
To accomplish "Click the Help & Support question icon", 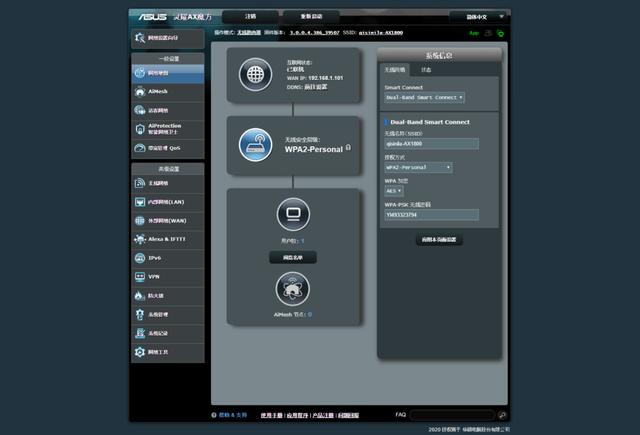I will pyautogui.click(x=214, y=415).
